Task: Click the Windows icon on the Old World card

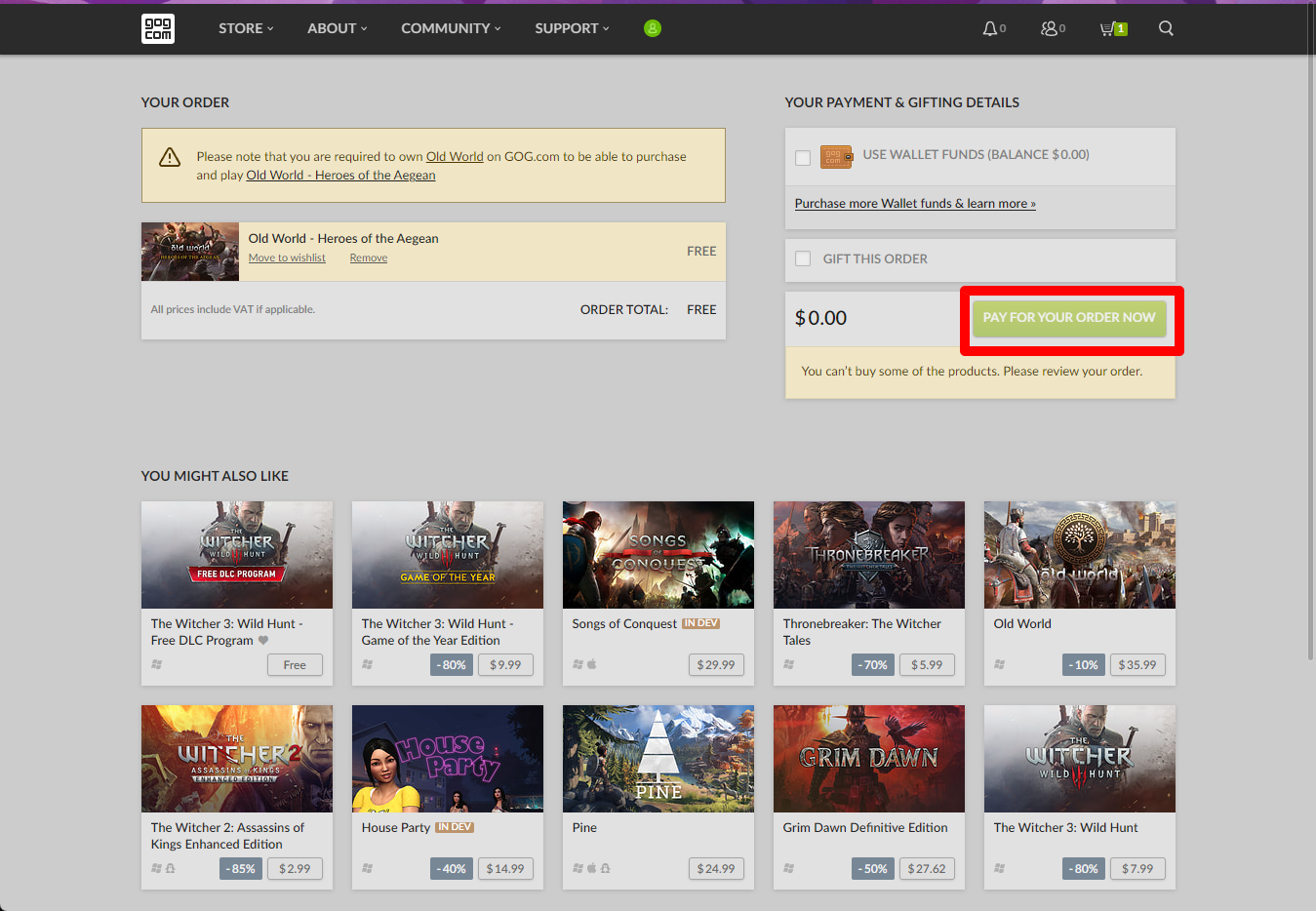Action: click(x=999, y=664)
